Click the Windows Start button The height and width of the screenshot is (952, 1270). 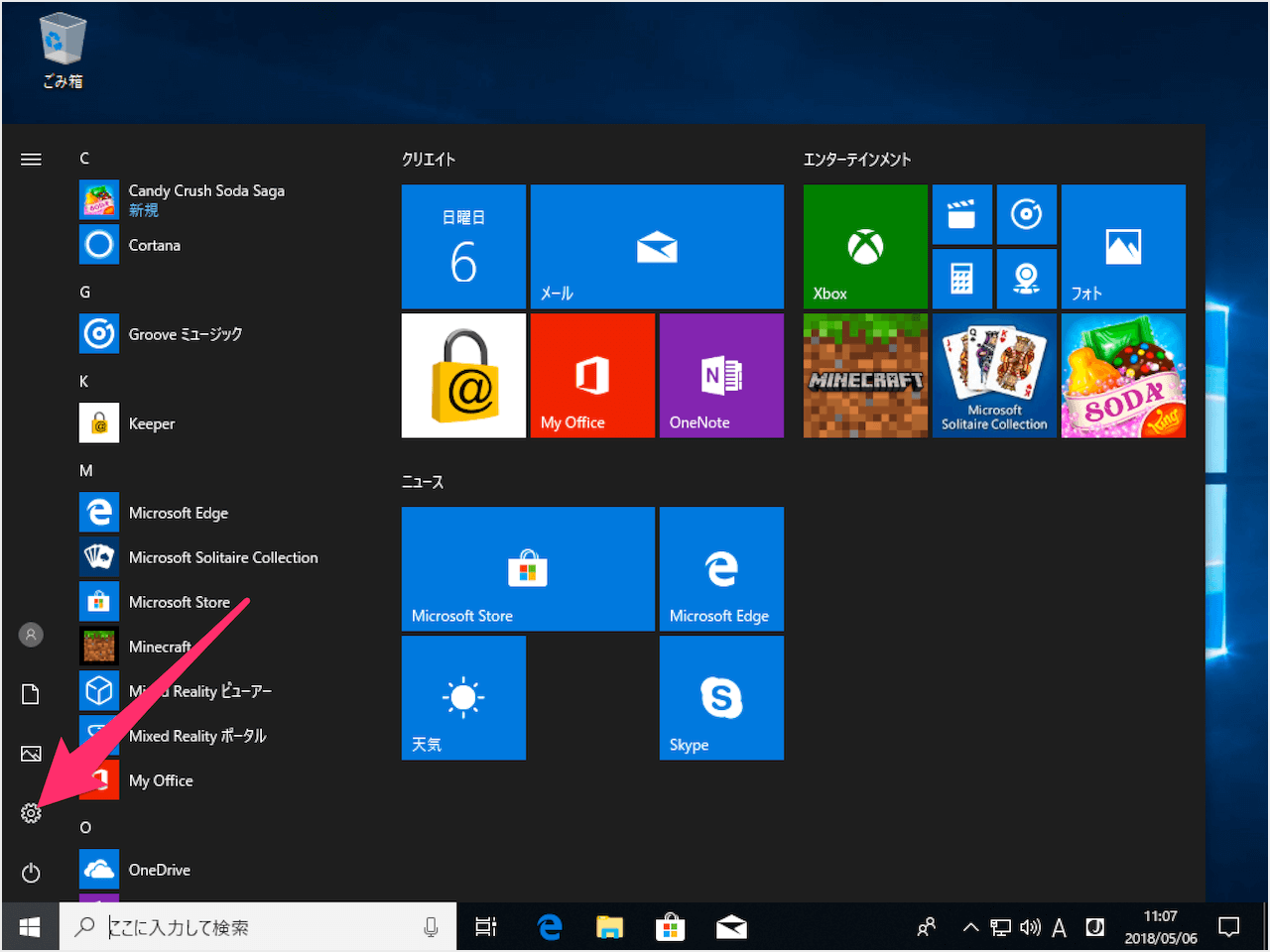(30, 927)
